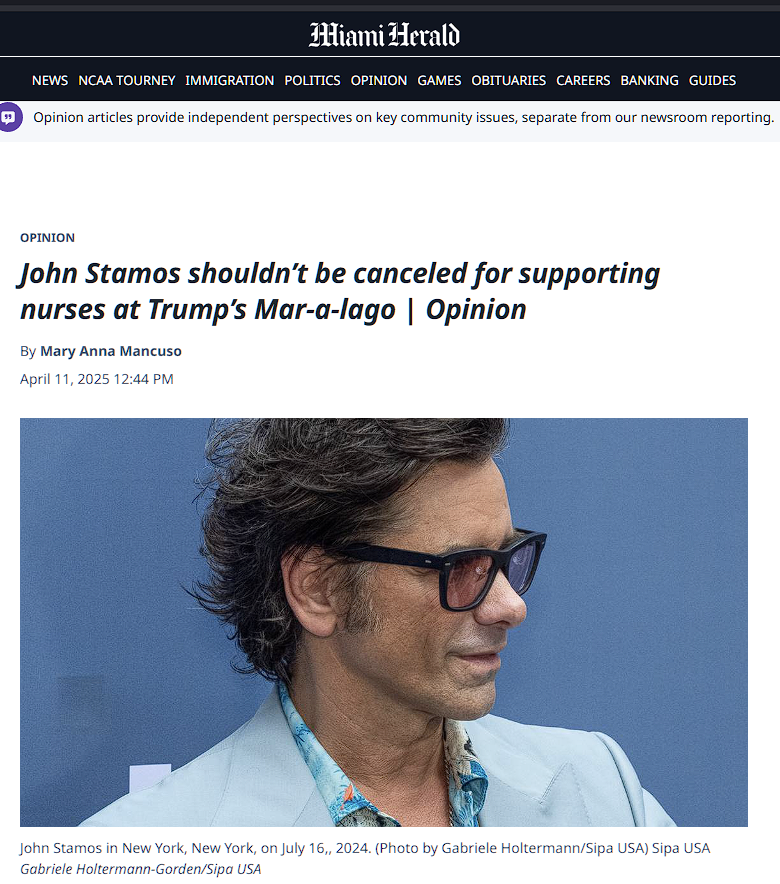The image size is (780, 884).
Task: Select Careers in the navigation bar
Action: click(x=583, y=81)
